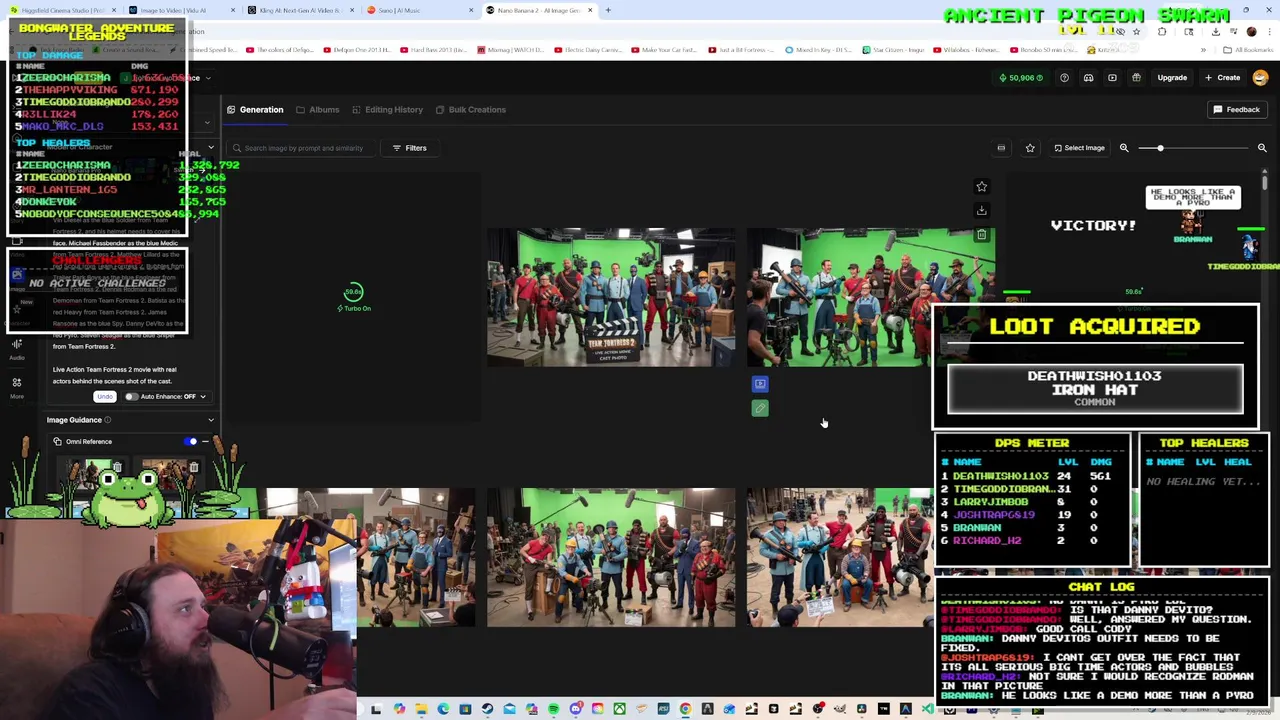Open the help question-mark icon in header

click(1064, 78)
